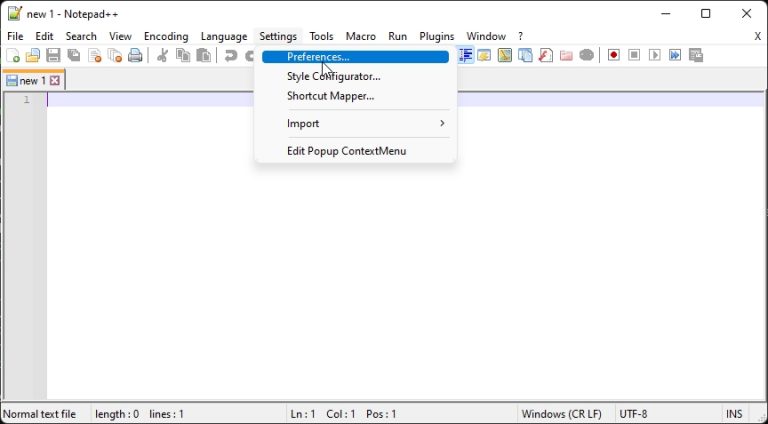This screenshot has width=768, height=424.
Task: Open the Run menu
Action: click(x=397, y=36)
